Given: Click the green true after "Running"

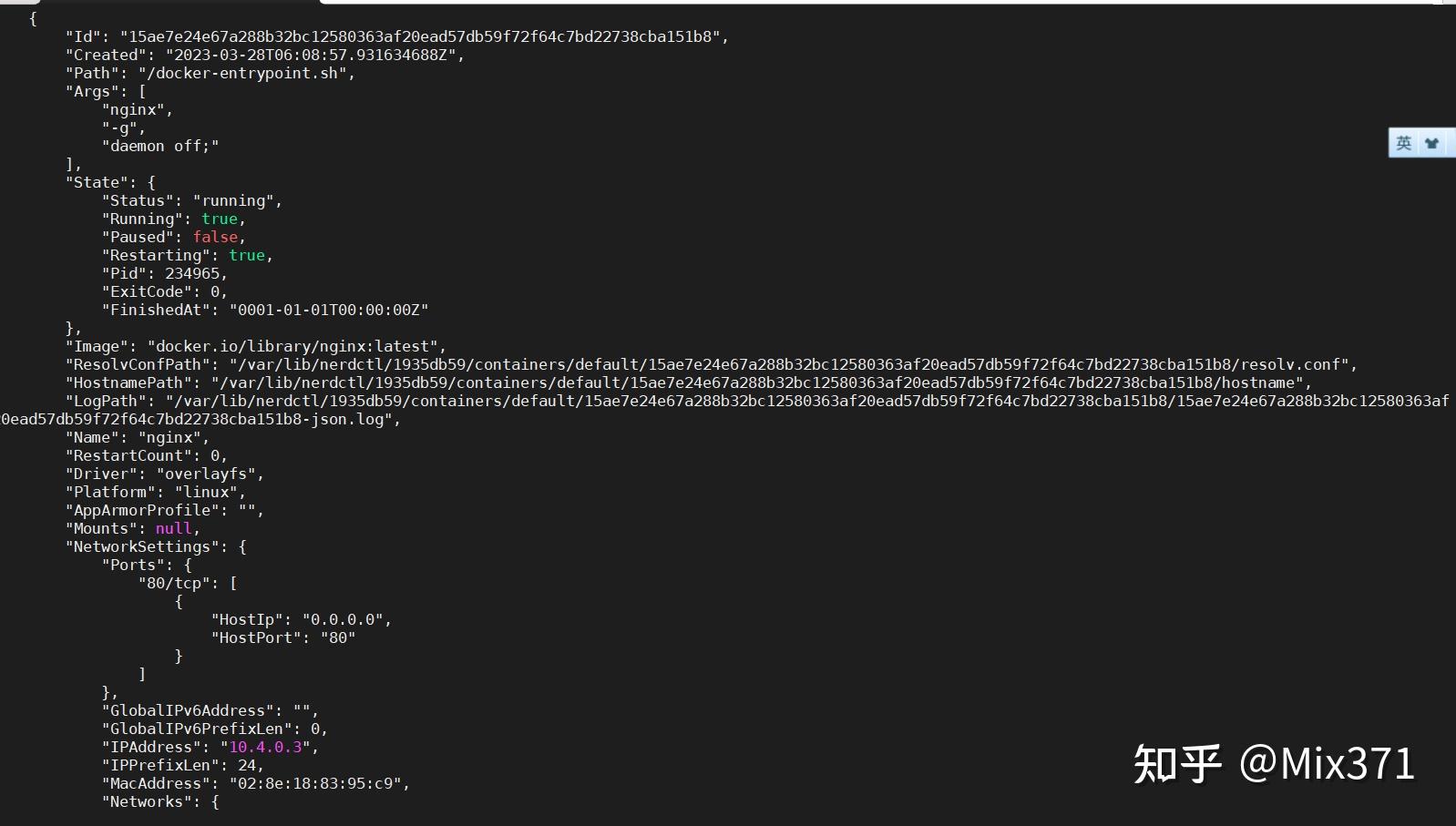Looking at the screenshot, I should click(220, 219).
